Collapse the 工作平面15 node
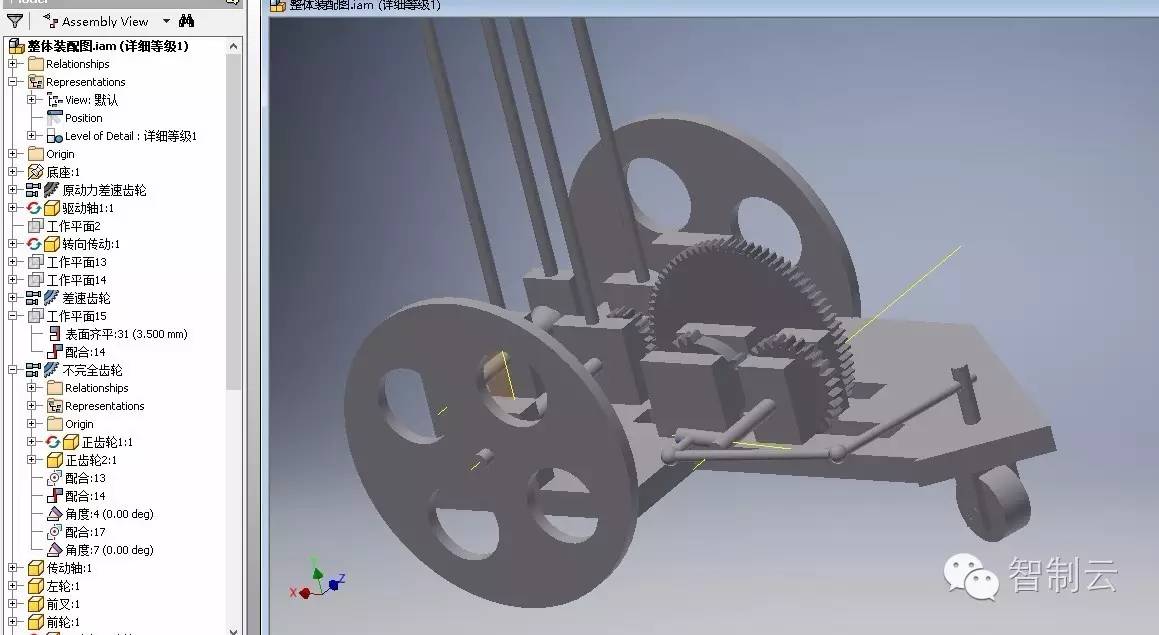This screenshot has width=1159, height=635. tap(13, 316)
